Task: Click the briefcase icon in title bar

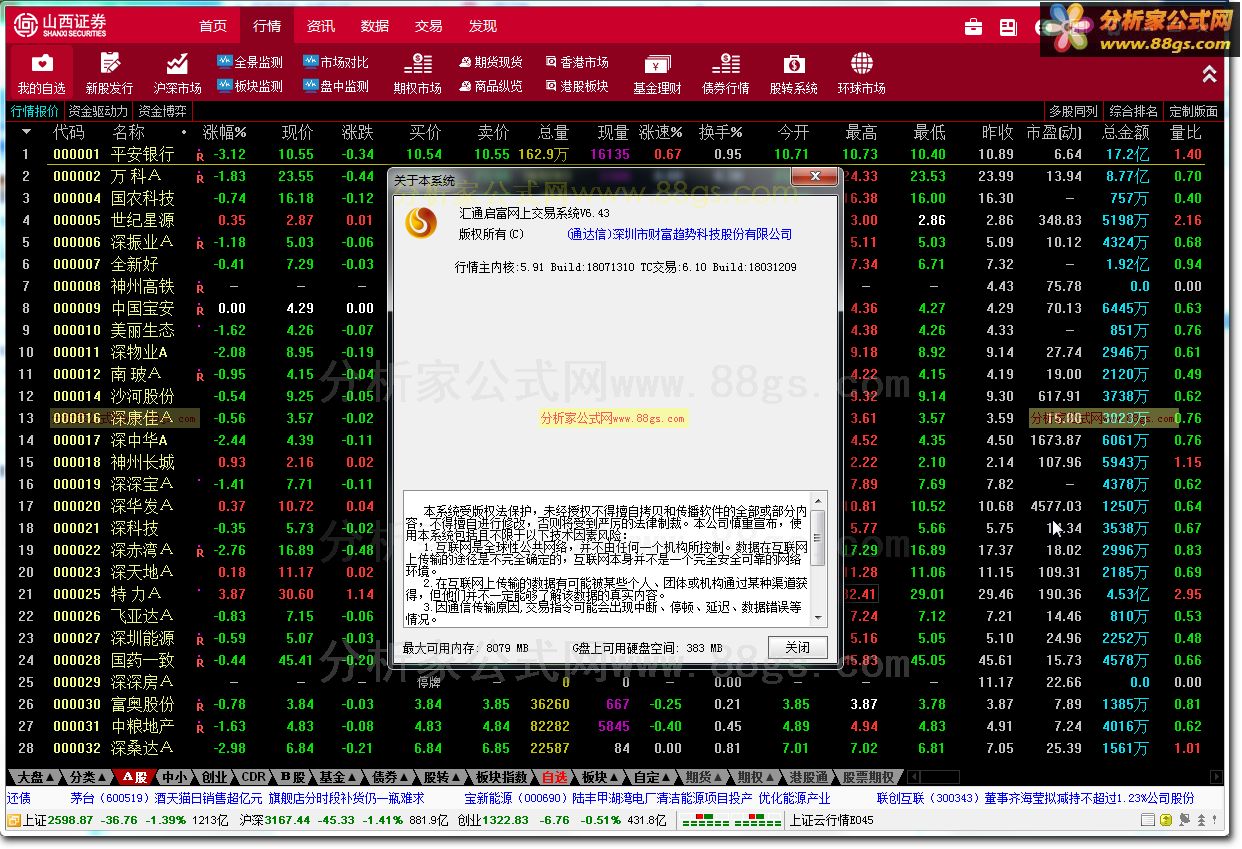Action: [x=973, y=27]
